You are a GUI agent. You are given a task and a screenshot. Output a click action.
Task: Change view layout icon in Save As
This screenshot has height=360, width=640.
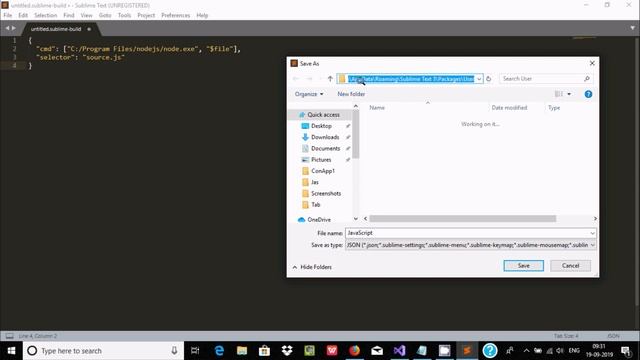click(x=558, y=94)
